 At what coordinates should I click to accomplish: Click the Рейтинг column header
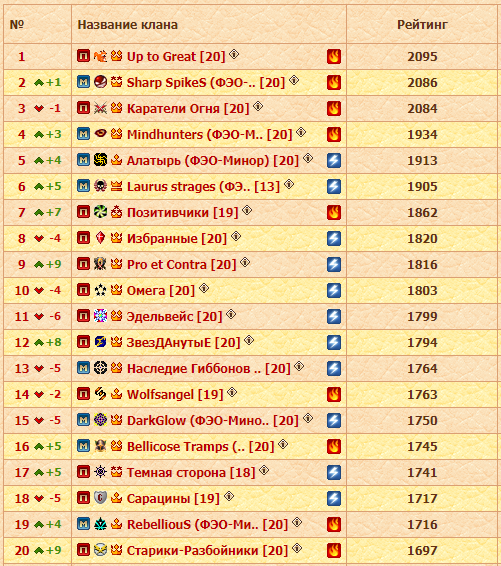tap(422, 25)
